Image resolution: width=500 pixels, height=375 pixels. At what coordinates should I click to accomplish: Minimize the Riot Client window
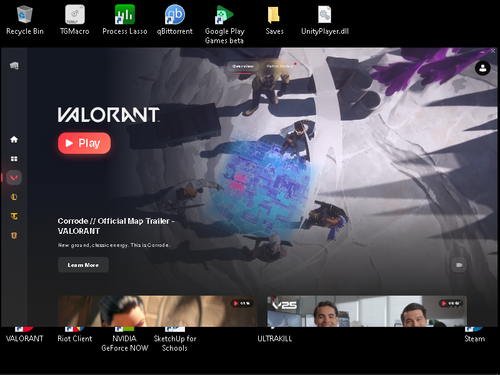pos(483,51)
